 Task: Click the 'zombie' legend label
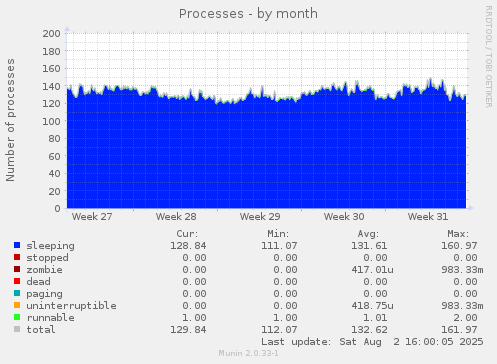click(x=44, y=270)
